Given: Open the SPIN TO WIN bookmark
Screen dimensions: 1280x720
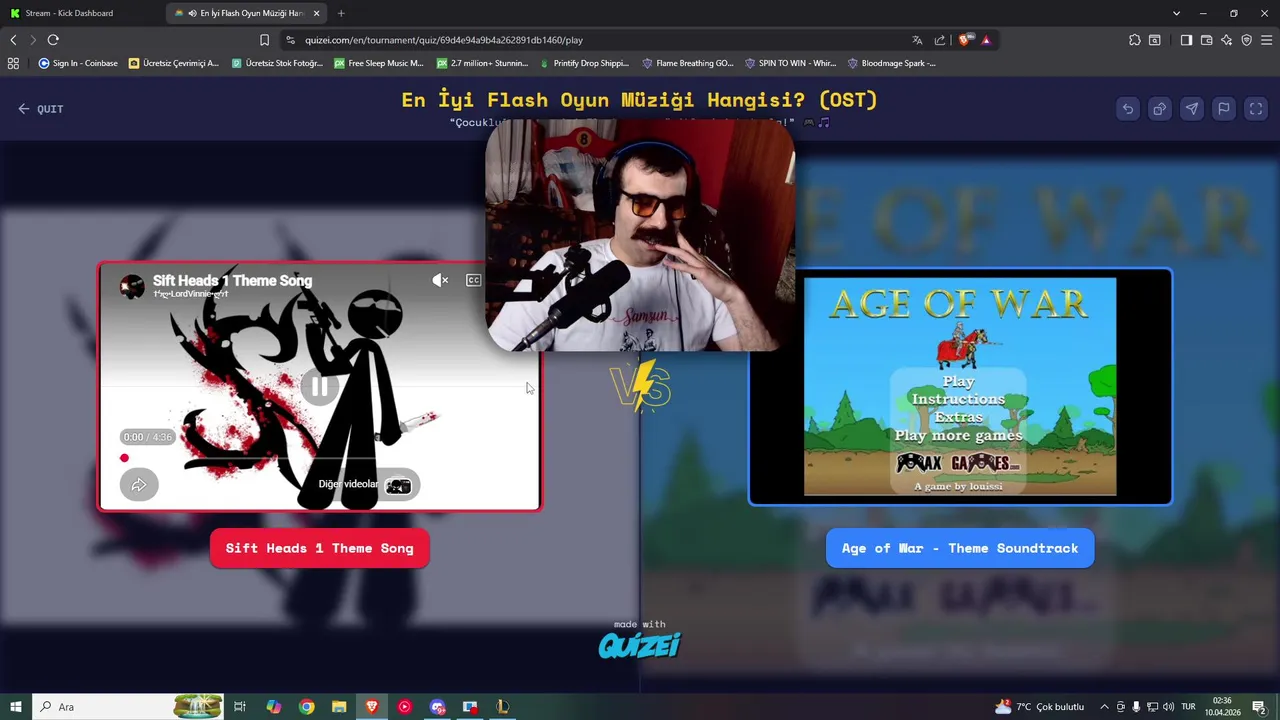Looking at the screenshot, I should click(790, 63).
